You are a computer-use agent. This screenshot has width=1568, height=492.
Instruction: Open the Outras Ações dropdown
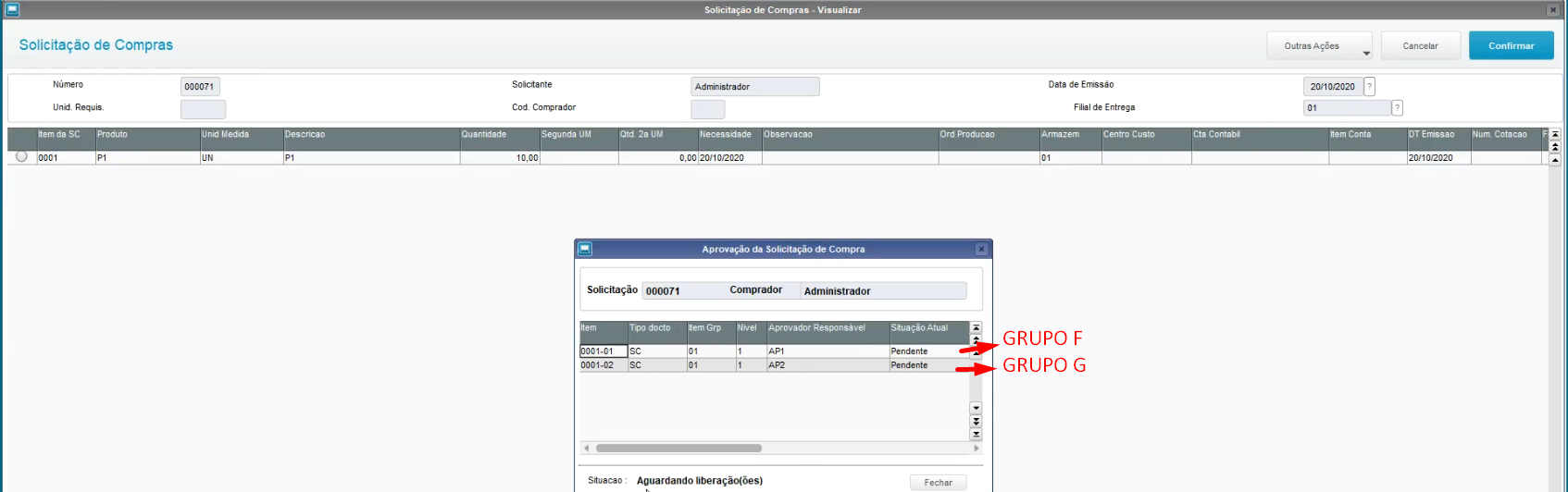pyautogui.click(x=1319, y=45)
